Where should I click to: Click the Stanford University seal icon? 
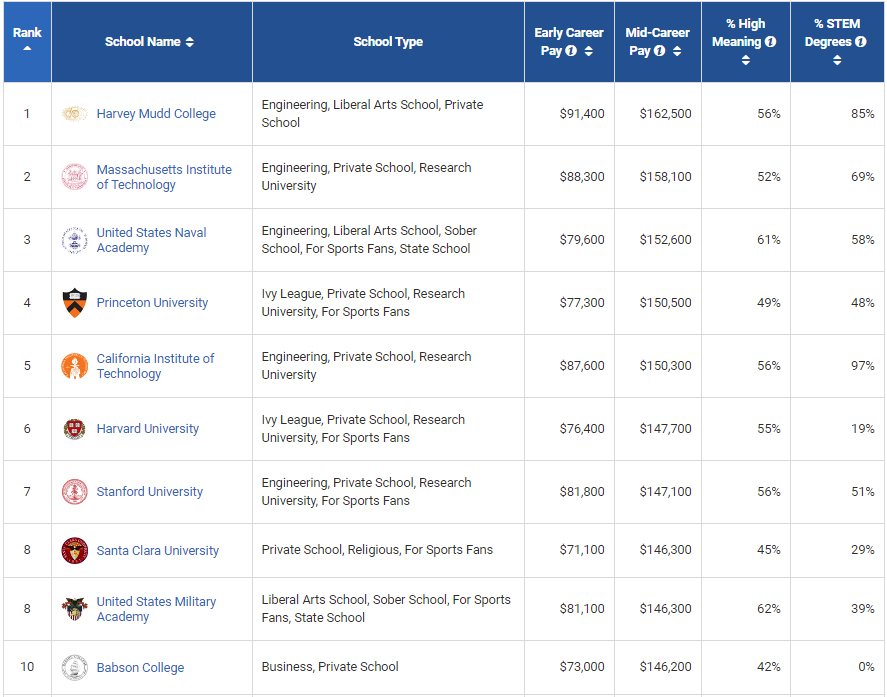(75, 492)
